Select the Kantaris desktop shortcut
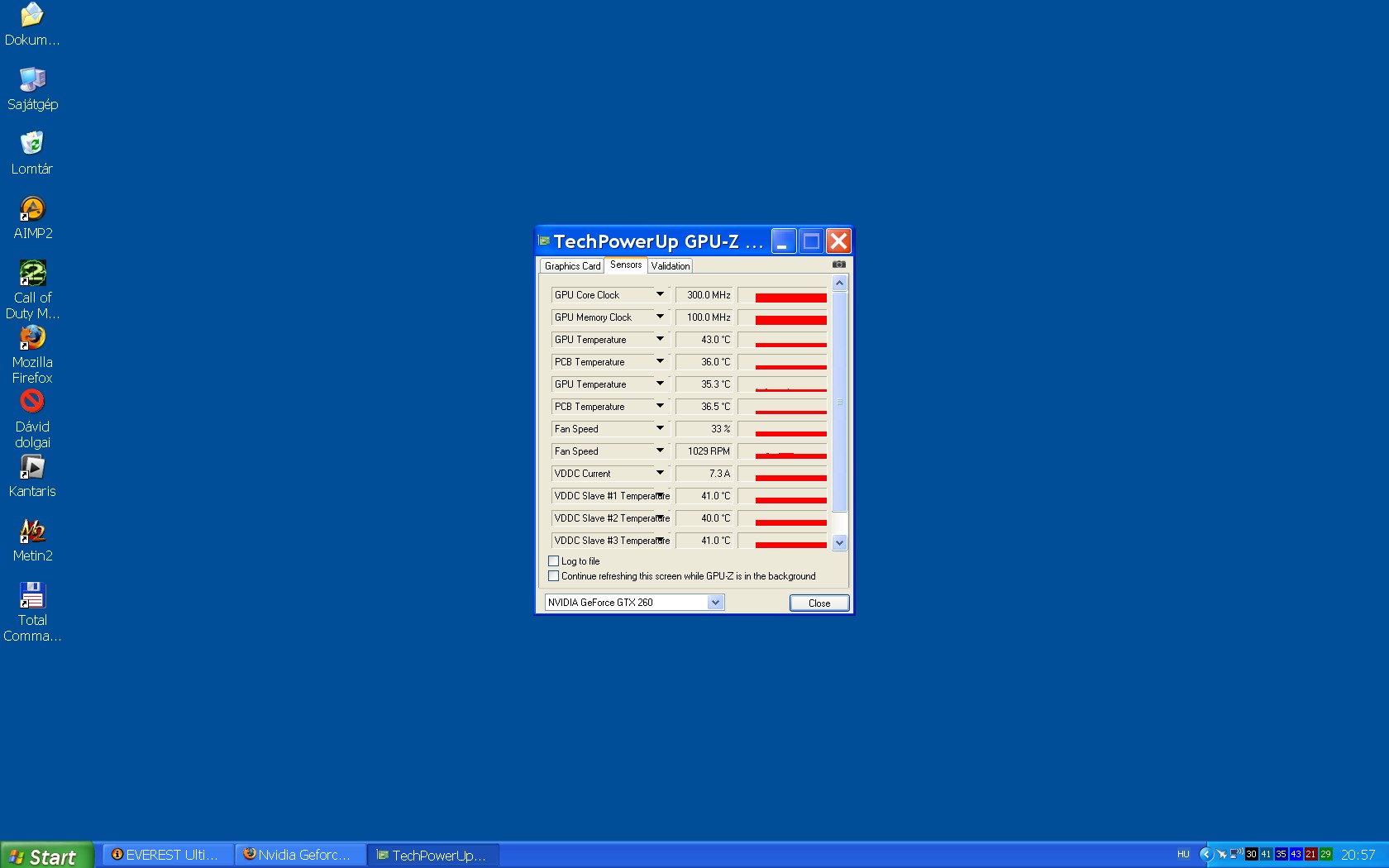 [x=32, y=476]
